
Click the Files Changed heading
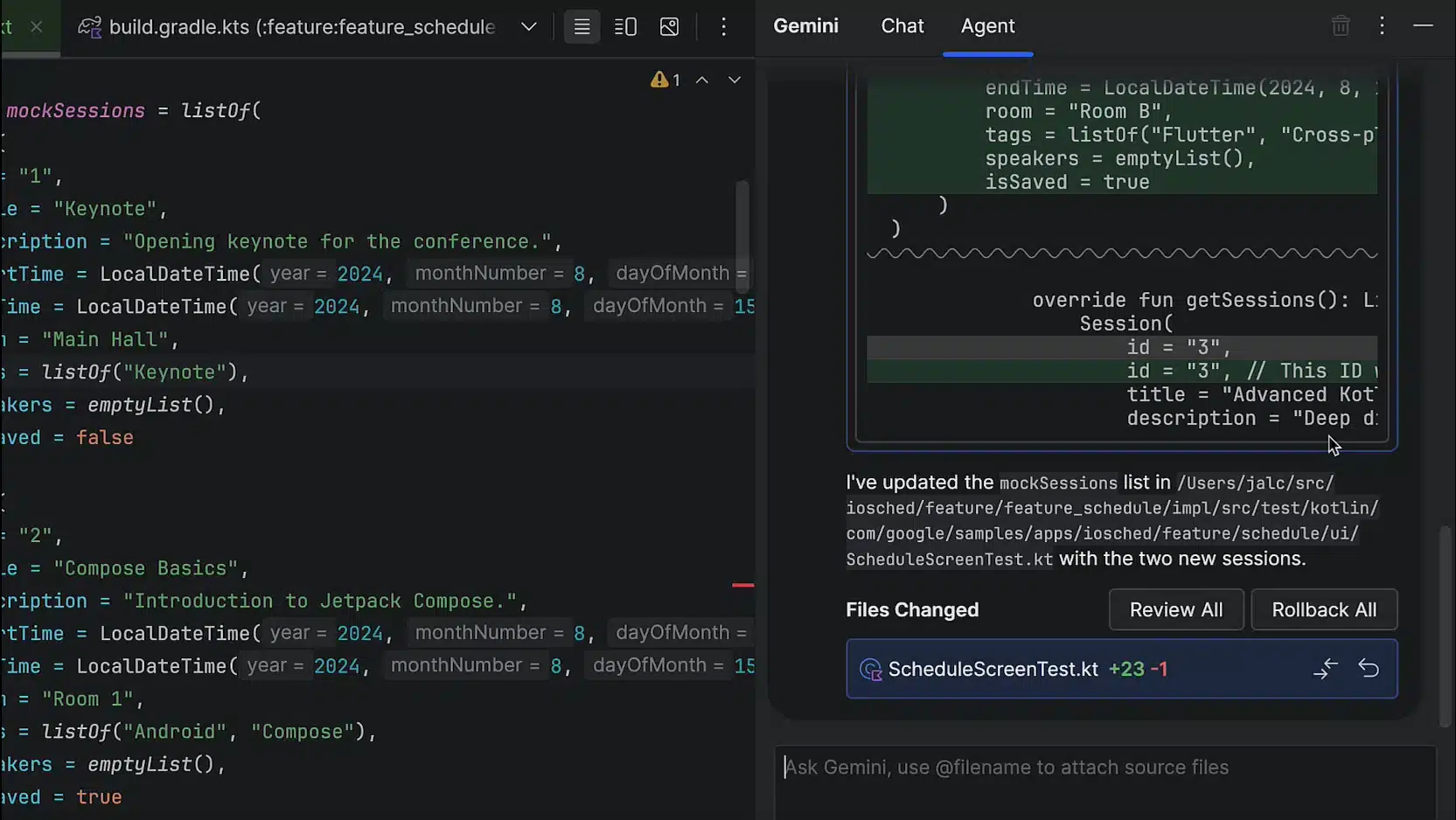tap(912, 609)
